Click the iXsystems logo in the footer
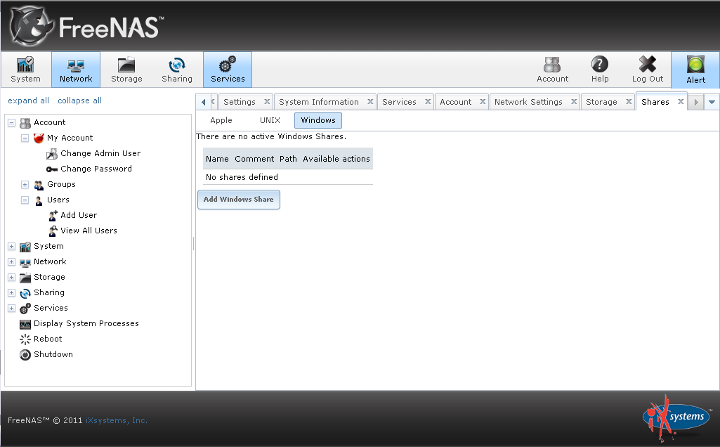720x447 pixels. [676, 417]
